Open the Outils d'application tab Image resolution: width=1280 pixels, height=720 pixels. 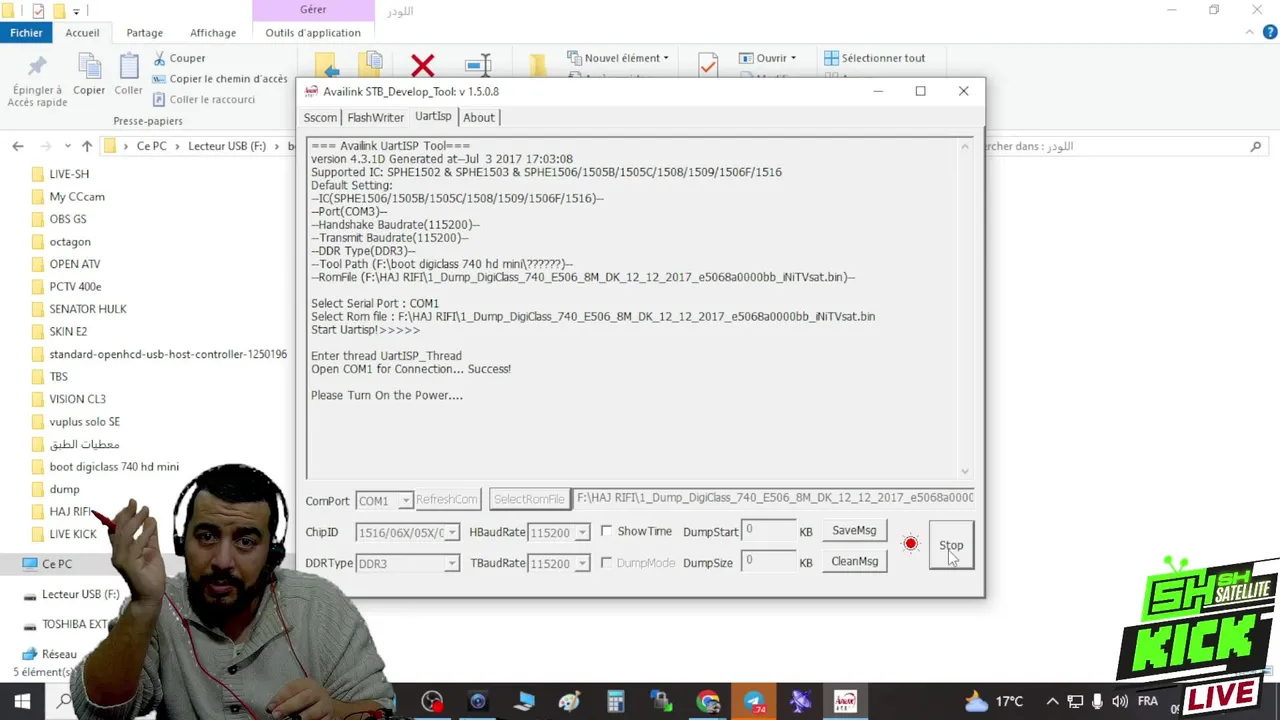[313, 32]
